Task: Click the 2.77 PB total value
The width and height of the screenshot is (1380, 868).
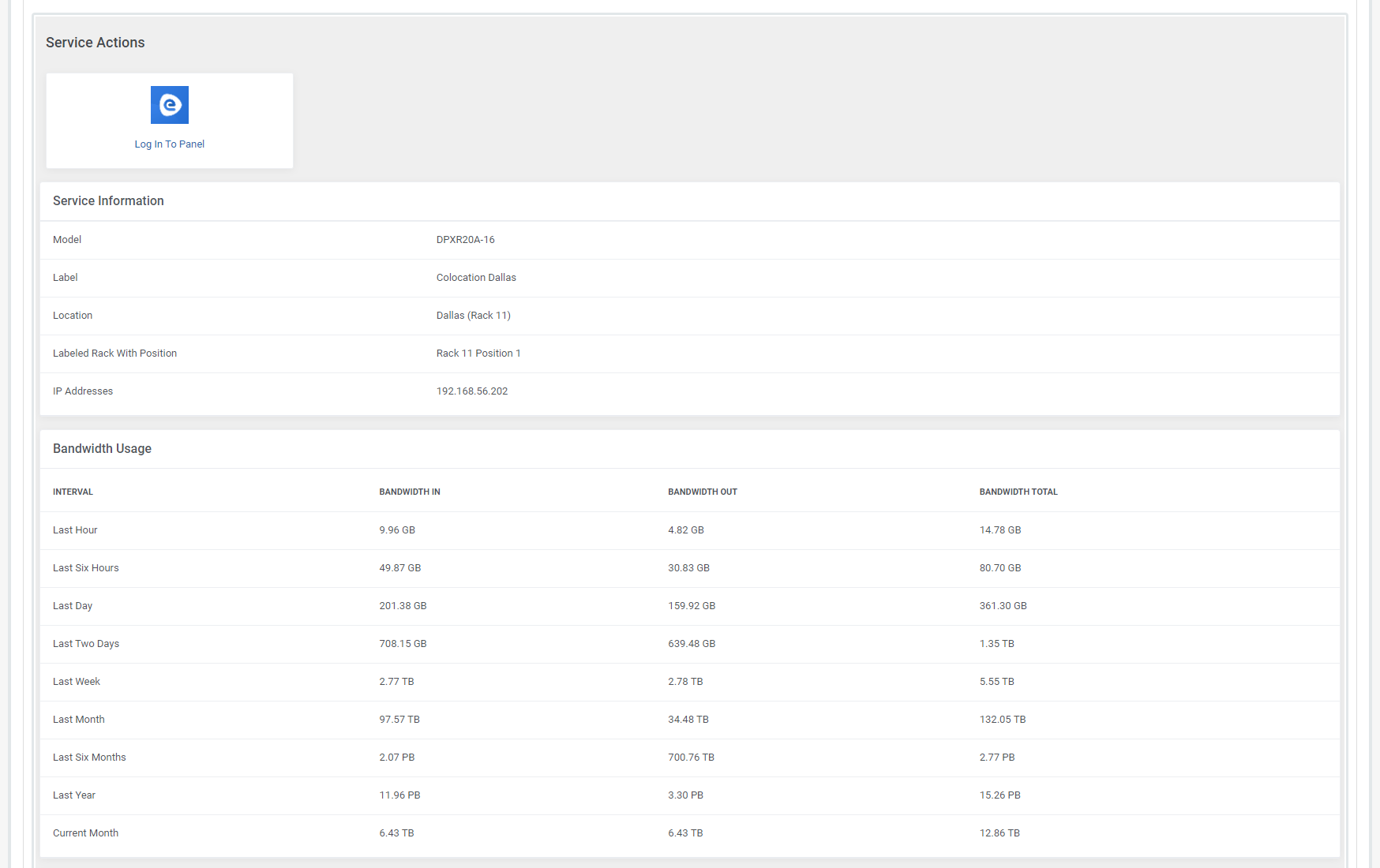Action: click(x=997, y=758)
